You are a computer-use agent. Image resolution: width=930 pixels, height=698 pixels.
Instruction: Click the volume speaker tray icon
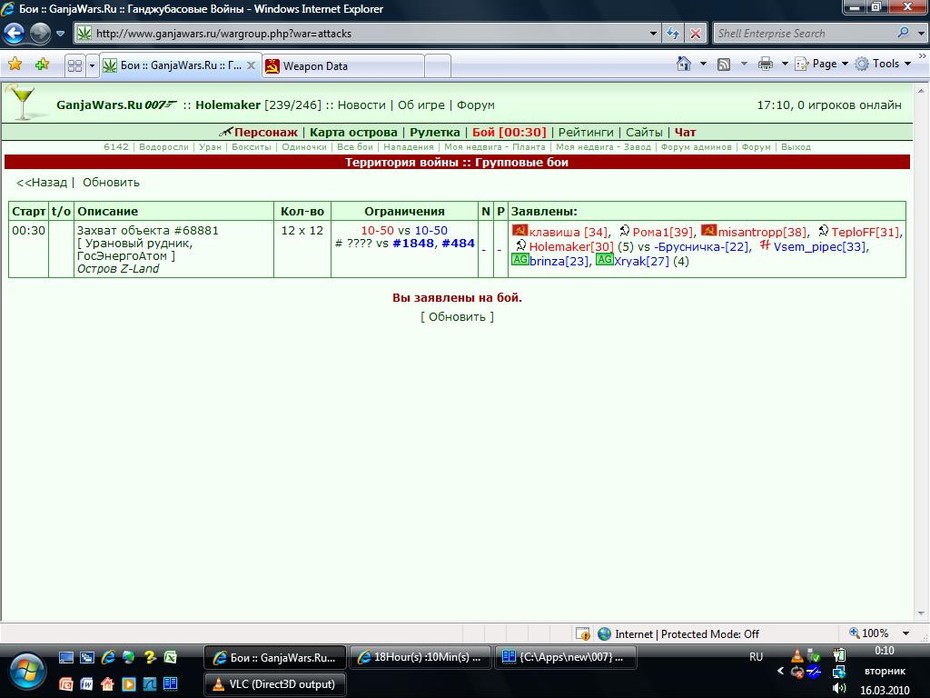pyautogui.click(x=839, y=689)
